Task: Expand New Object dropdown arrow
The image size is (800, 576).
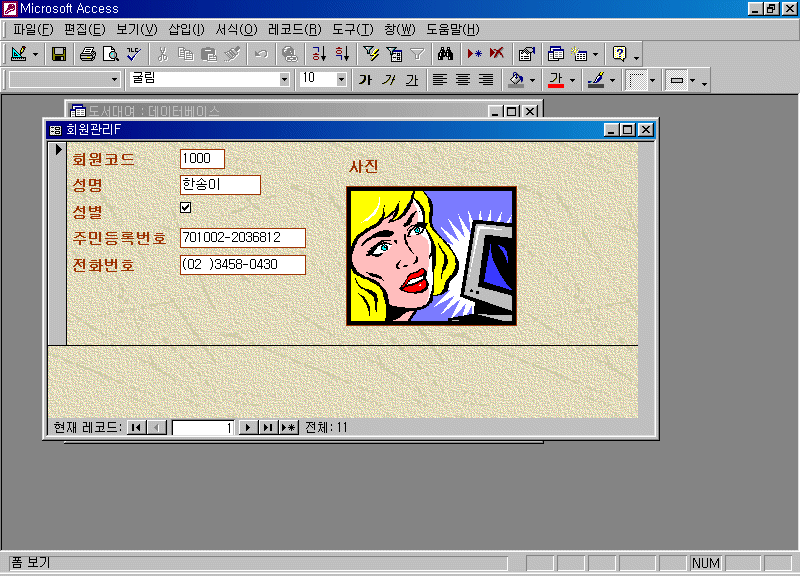Action: [595, 54]
